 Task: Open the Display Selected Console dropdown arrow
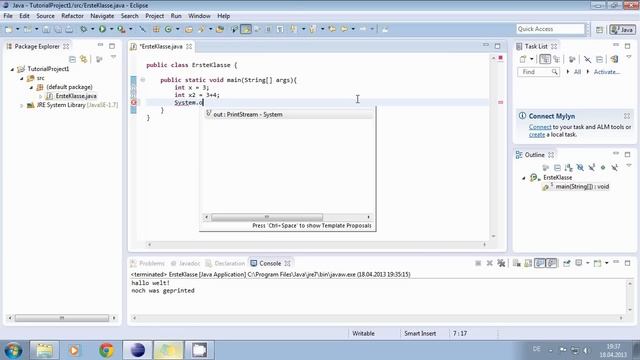pos(588,263)
